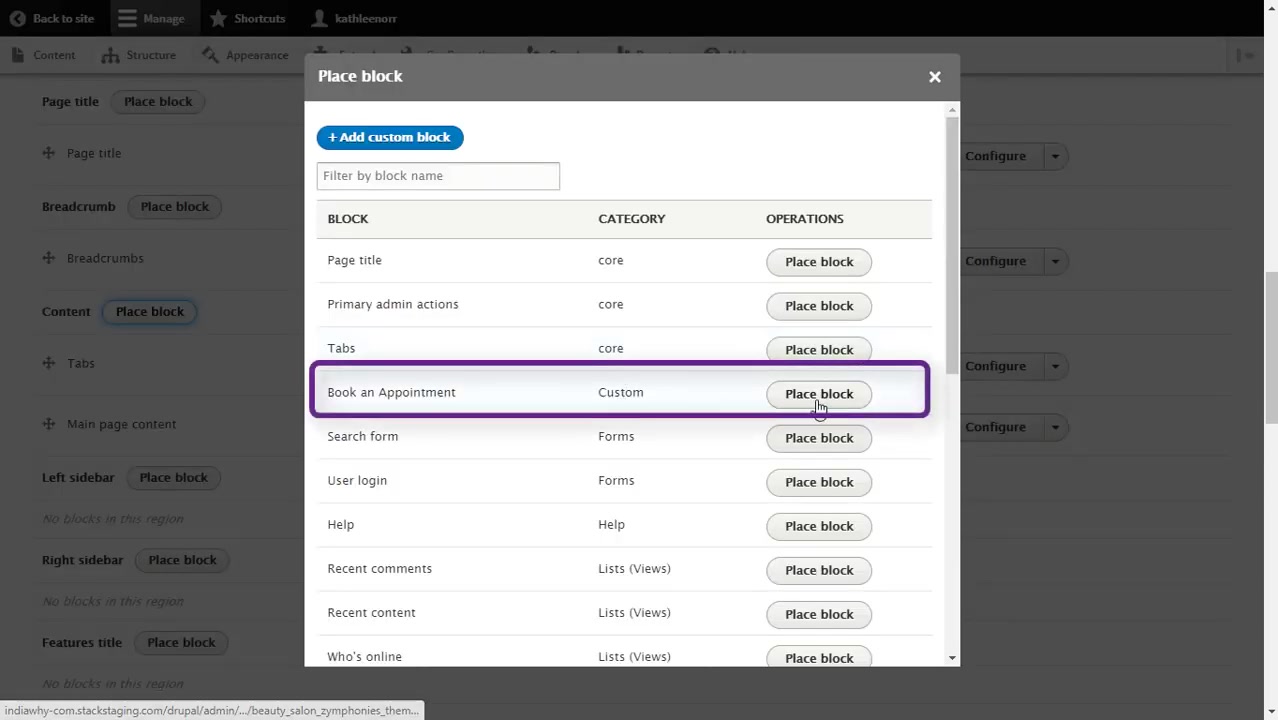Expand dropdown arrow next to Tabs Configure

(x=1054, y=366)
